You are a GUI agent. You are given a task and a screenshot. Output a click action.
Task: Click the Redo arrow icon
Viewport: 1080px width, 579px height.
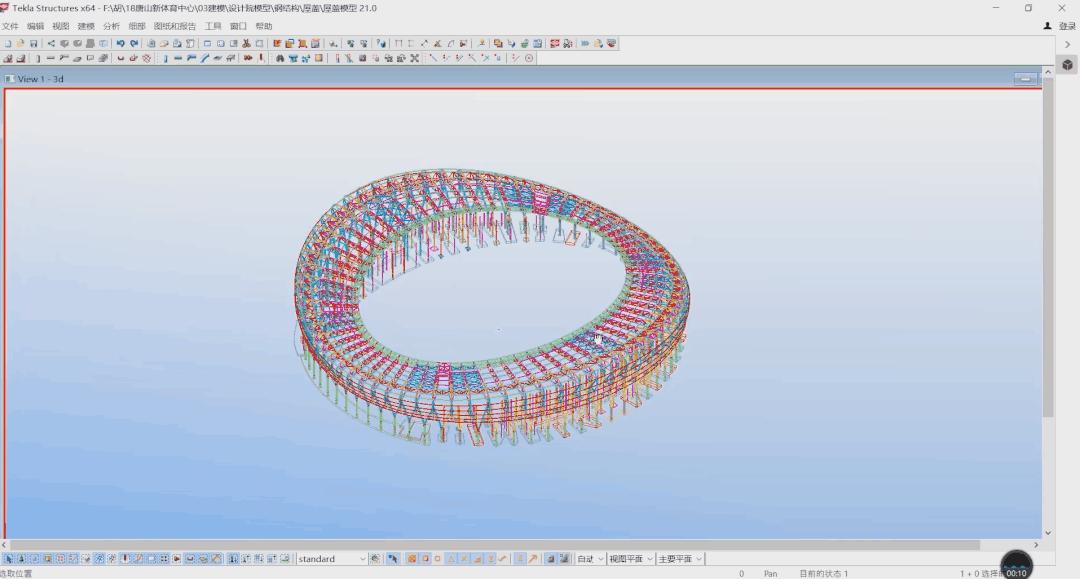tap(134, 44)
